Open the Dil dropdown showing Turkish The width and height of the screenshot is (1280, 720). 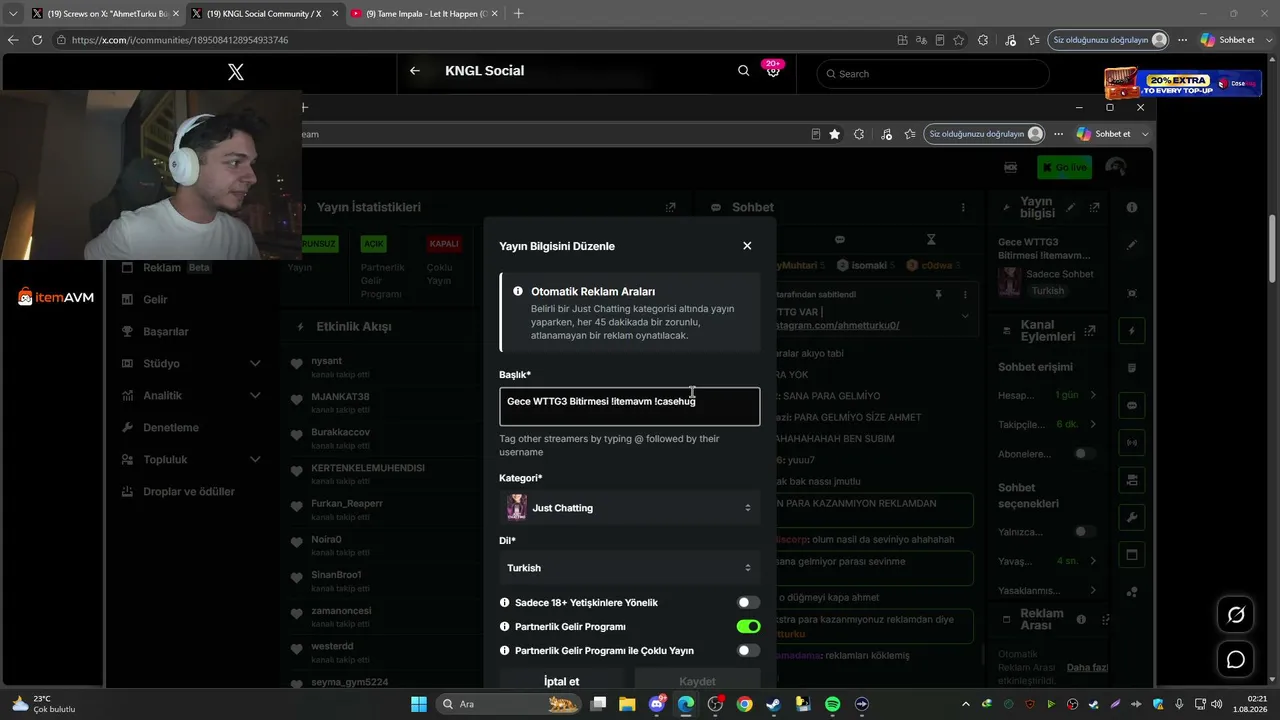[x=629, y=568]
